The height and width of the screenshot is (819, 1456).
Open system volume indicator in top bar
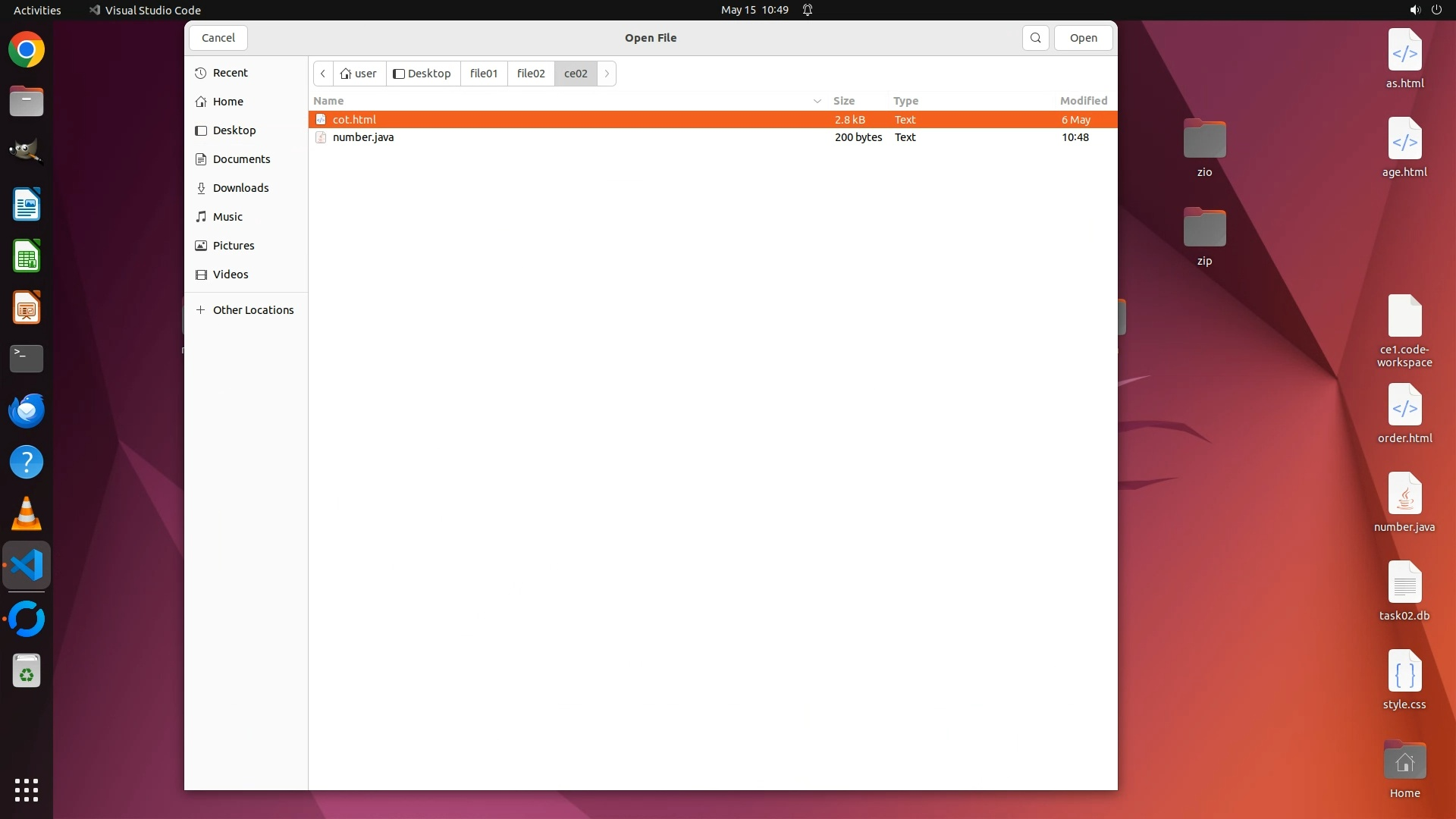[x=1414, y=10]
